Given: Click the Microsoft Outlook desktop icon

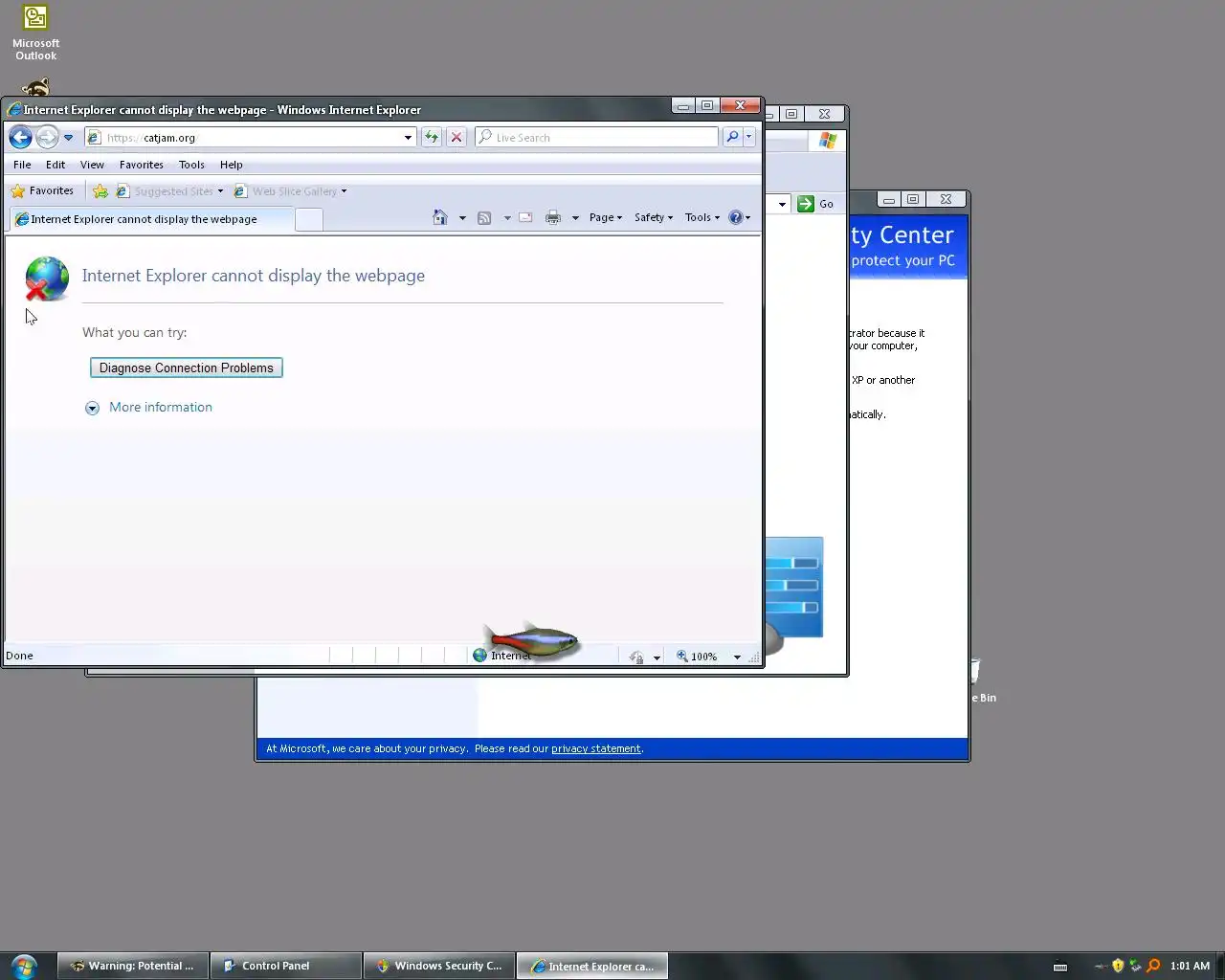Looking at the screenshot, I should click(35, 33).
